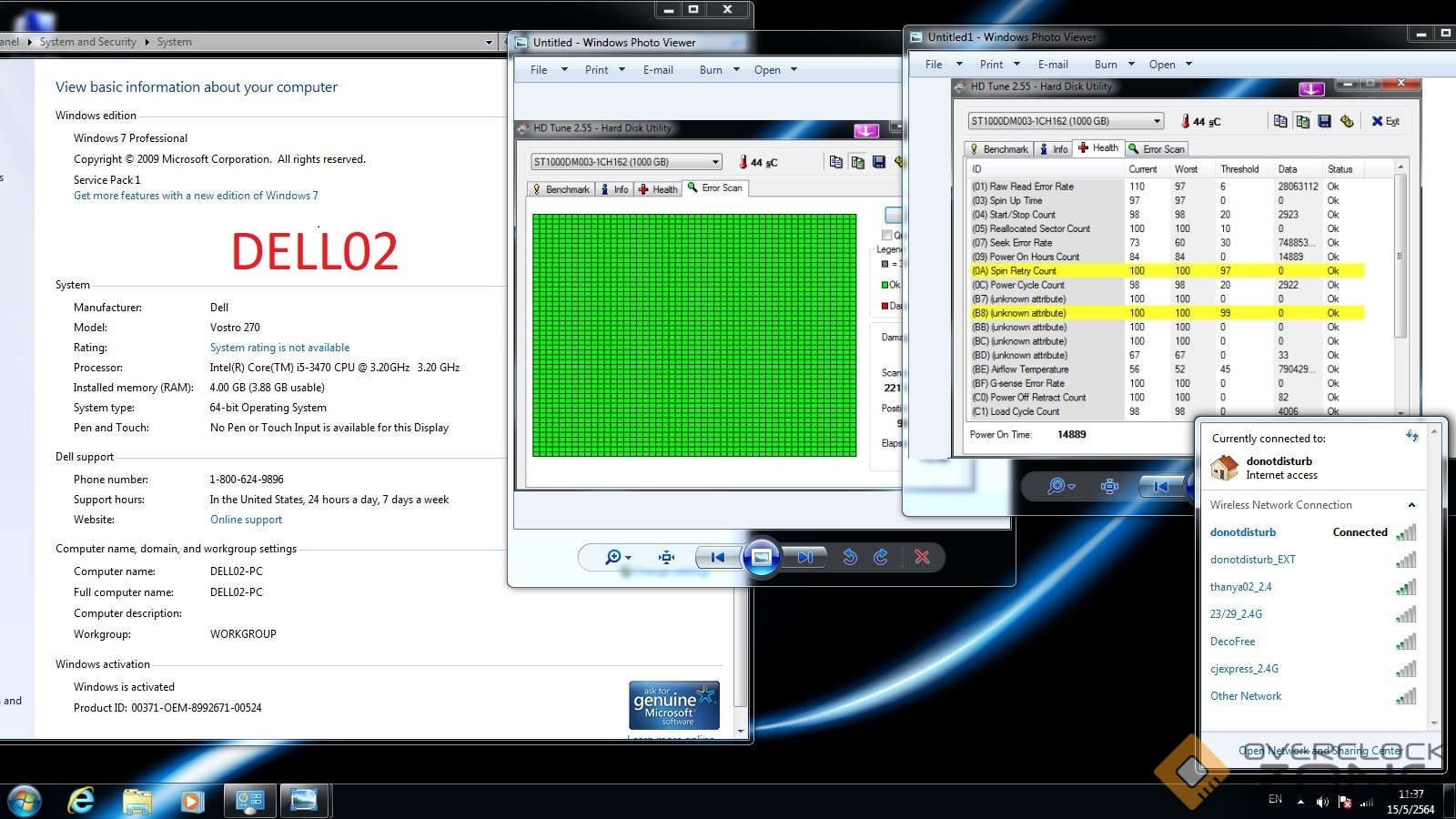The width and height of the screenshot is (1456, 819).
Task: Rotate the image clockwise in the Untitled viewer
Action: tap(881, 557)
